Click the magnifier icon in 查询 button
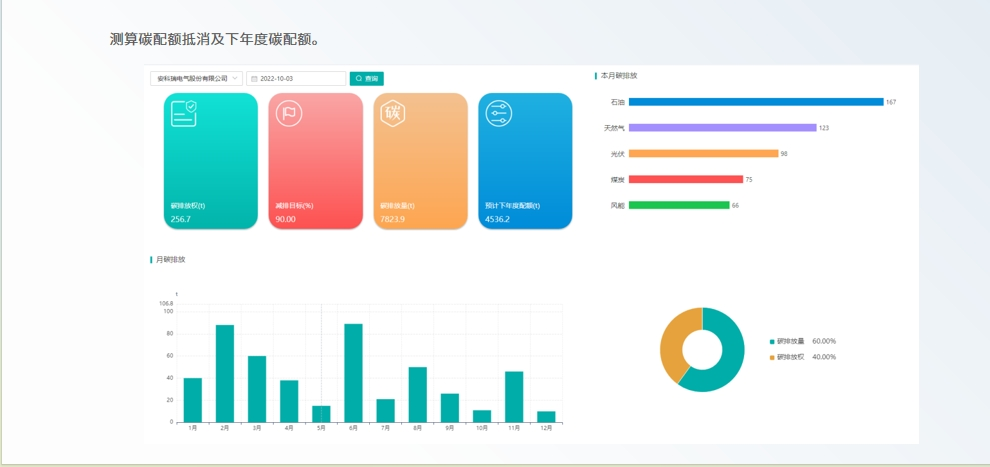This screenshot has width=990, height=467. click(360, 78)
